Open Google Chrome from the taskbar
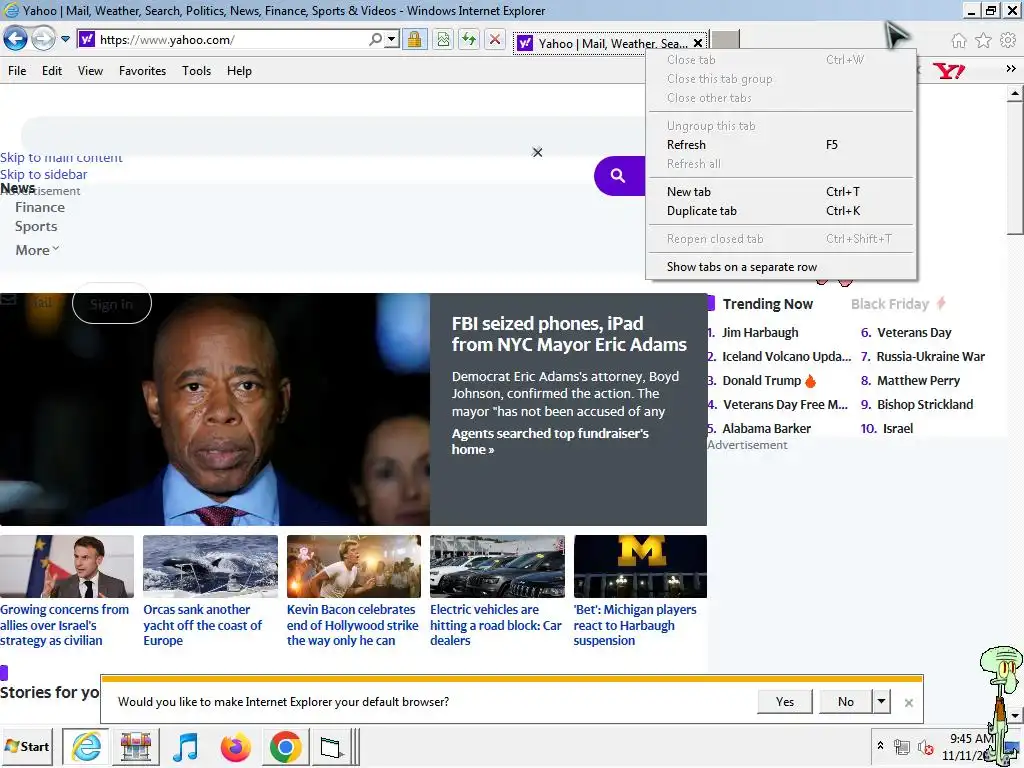This screenshot has width=1024, height=768. (x=285, y=746)
